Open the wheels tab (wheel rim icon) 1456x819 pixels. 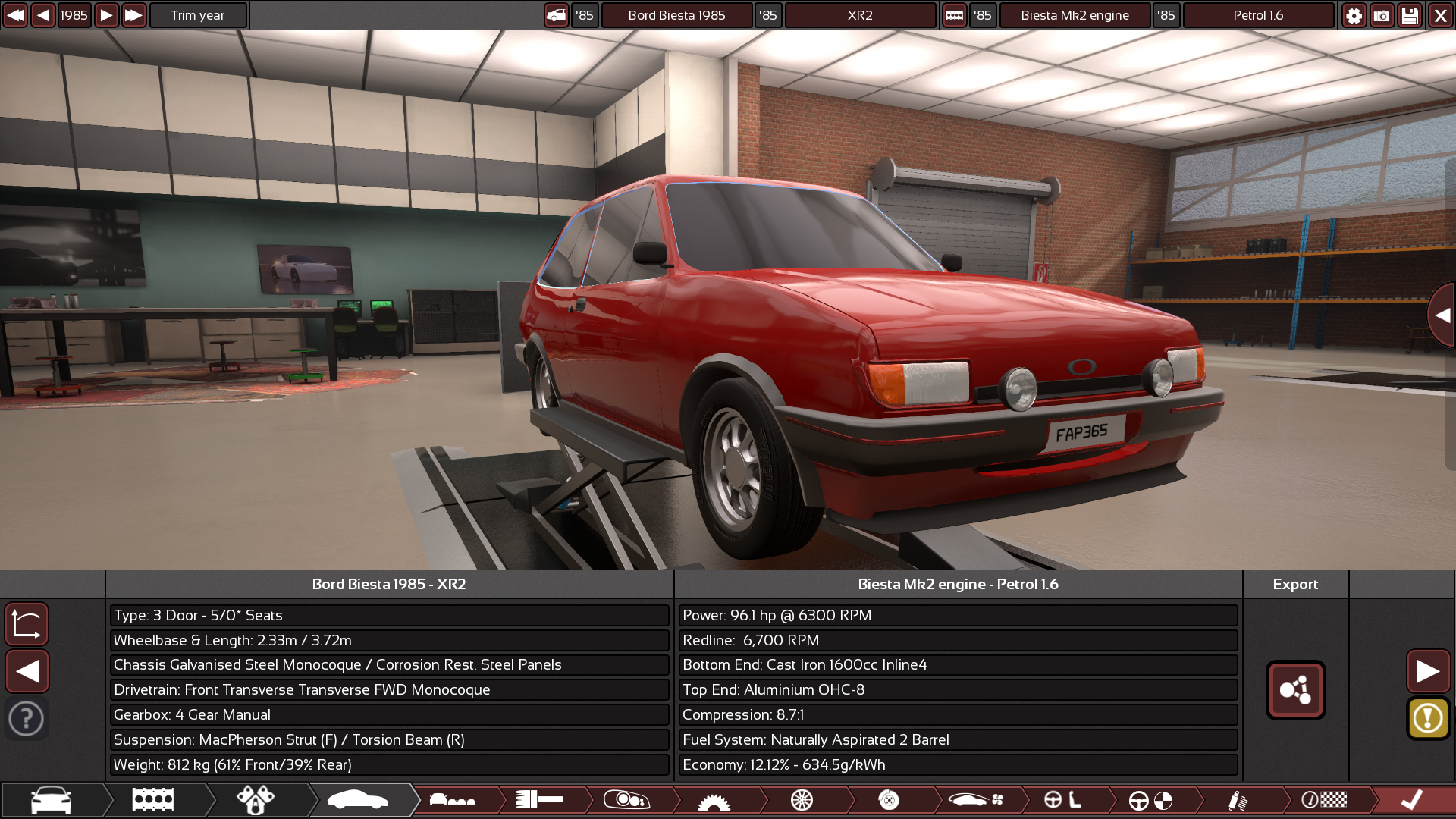tap(802, 800)
